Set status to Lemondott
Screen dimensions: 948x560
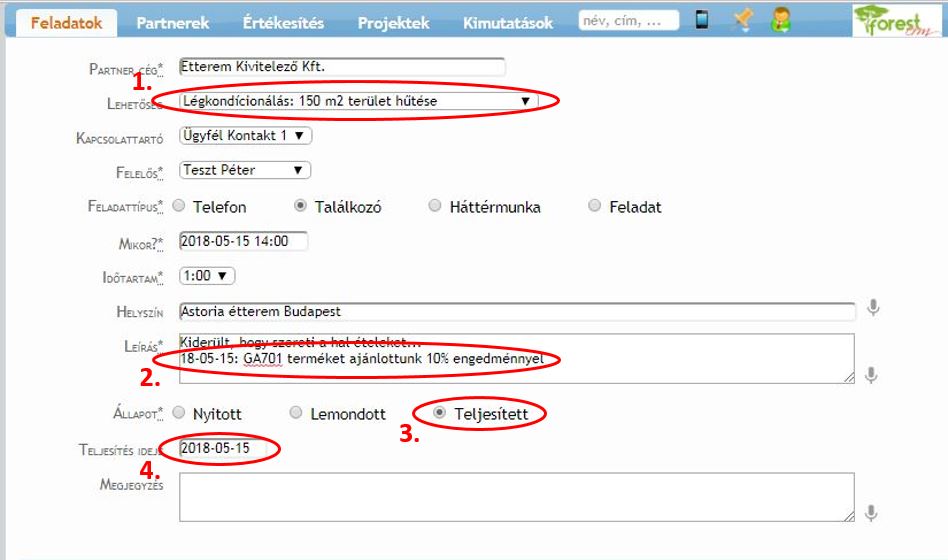pyautogui.click(x=296, y=412)
